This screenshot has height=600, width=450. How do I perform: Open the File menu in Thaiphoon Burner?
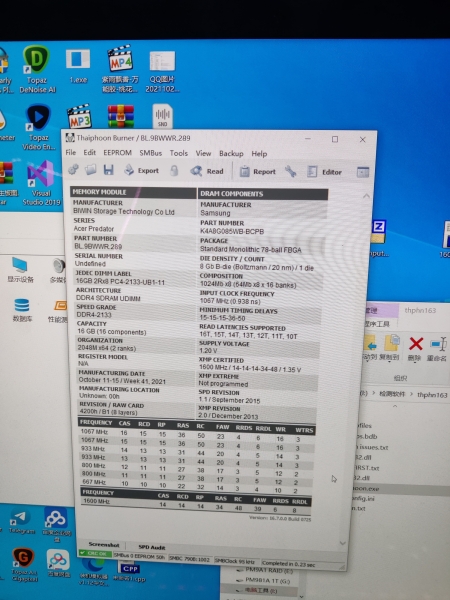(x=71, y=152)
